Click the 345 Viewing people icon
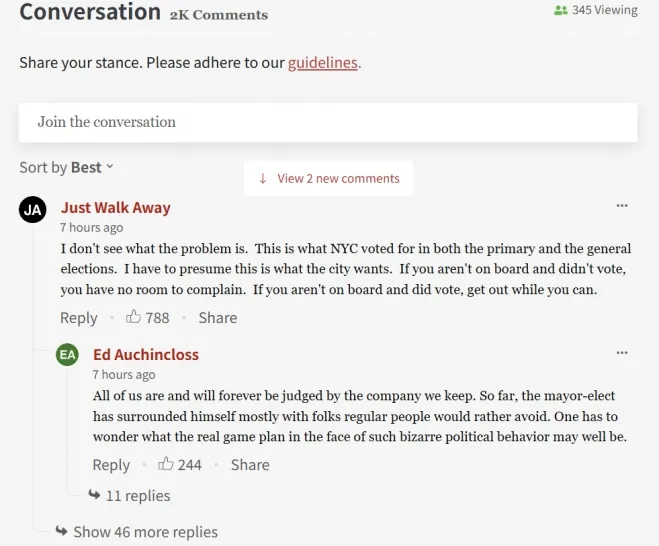The height and width of the screenshot is (546, 659). pyautogui.click(x=560, y=10)
